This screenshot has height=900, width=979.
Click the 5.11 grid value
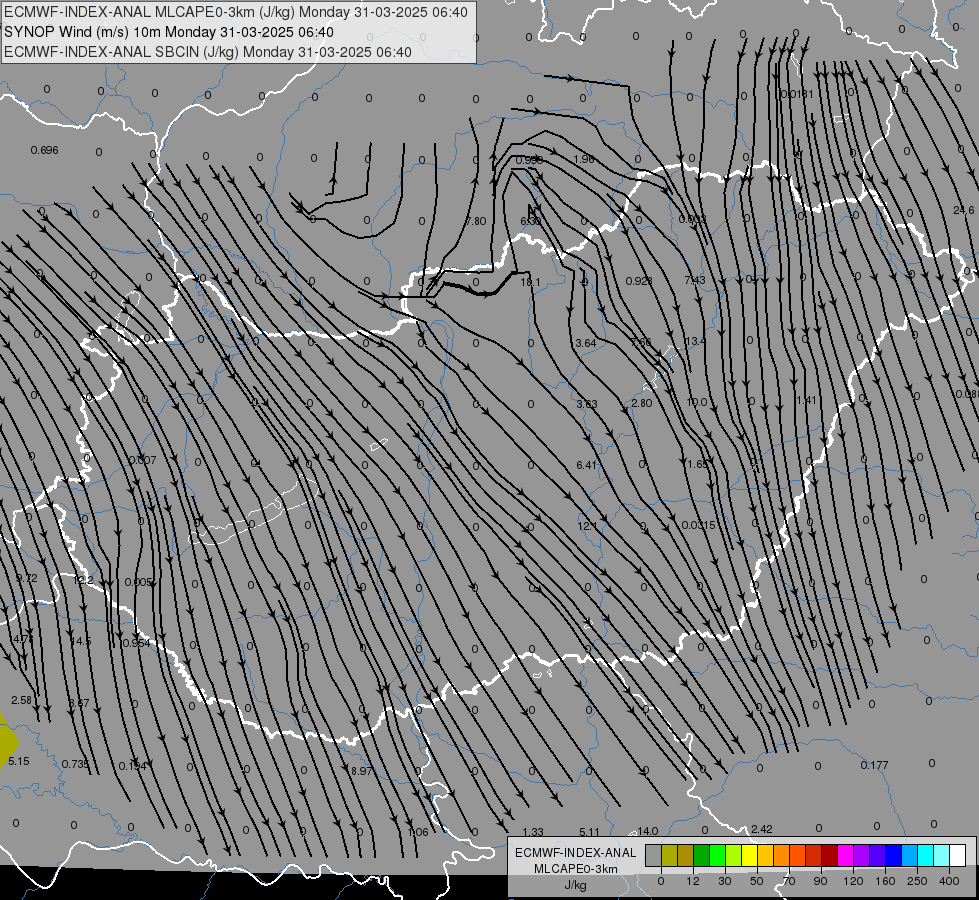coord(589,832)
